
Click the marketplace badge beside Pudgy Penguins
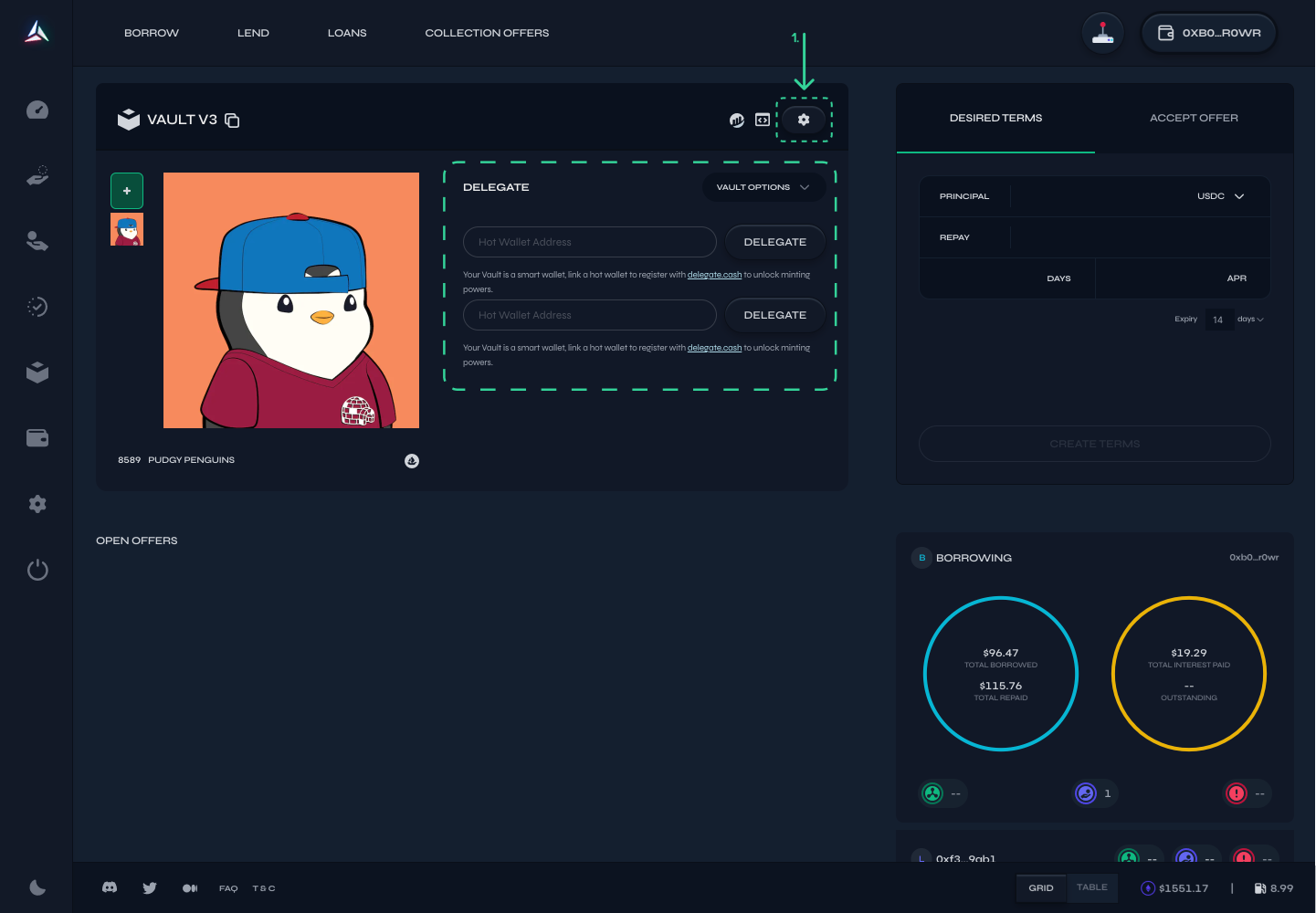click(412, 461)
